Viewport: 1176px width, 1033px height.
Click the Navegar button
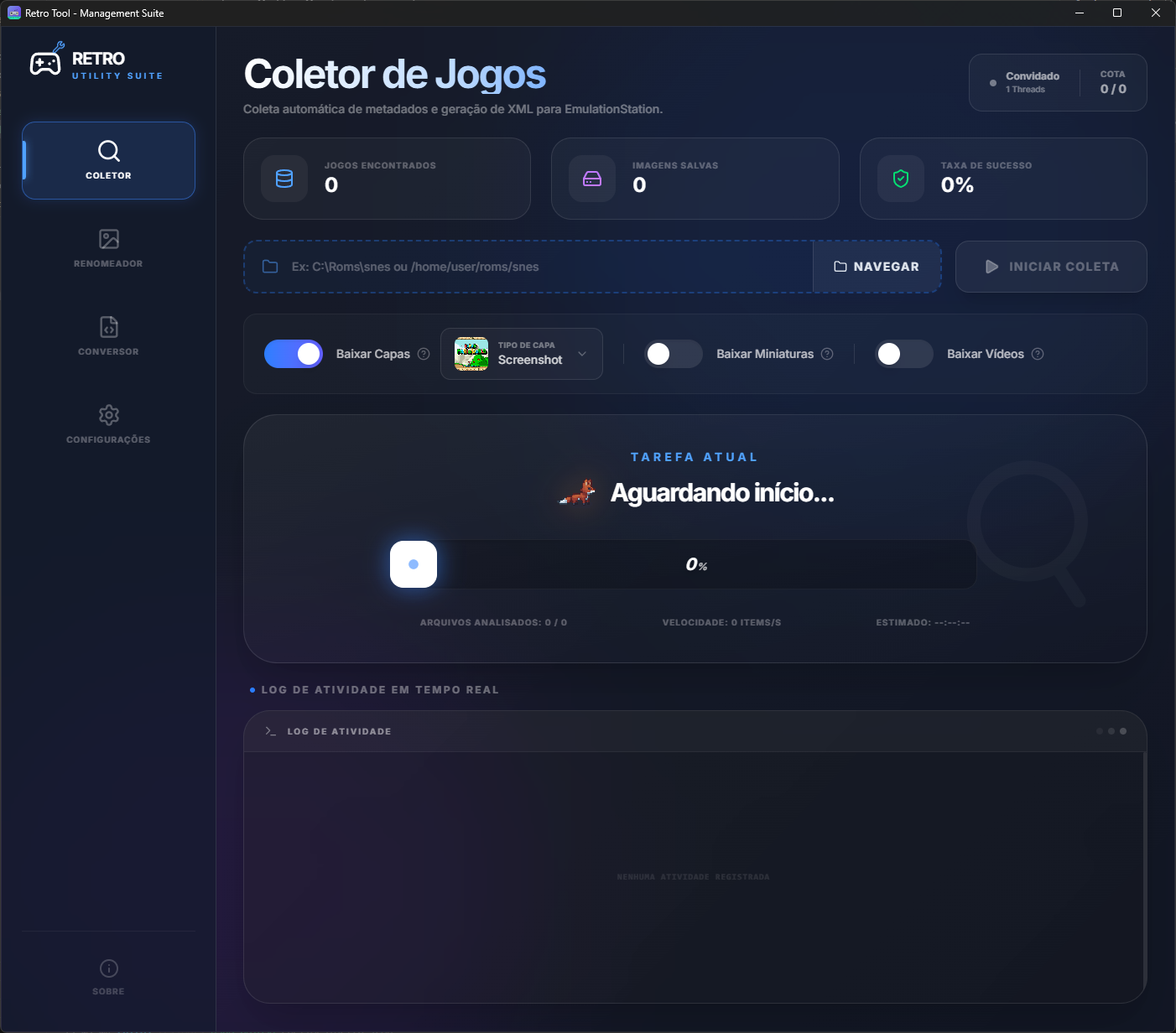[x=877, y=266]
